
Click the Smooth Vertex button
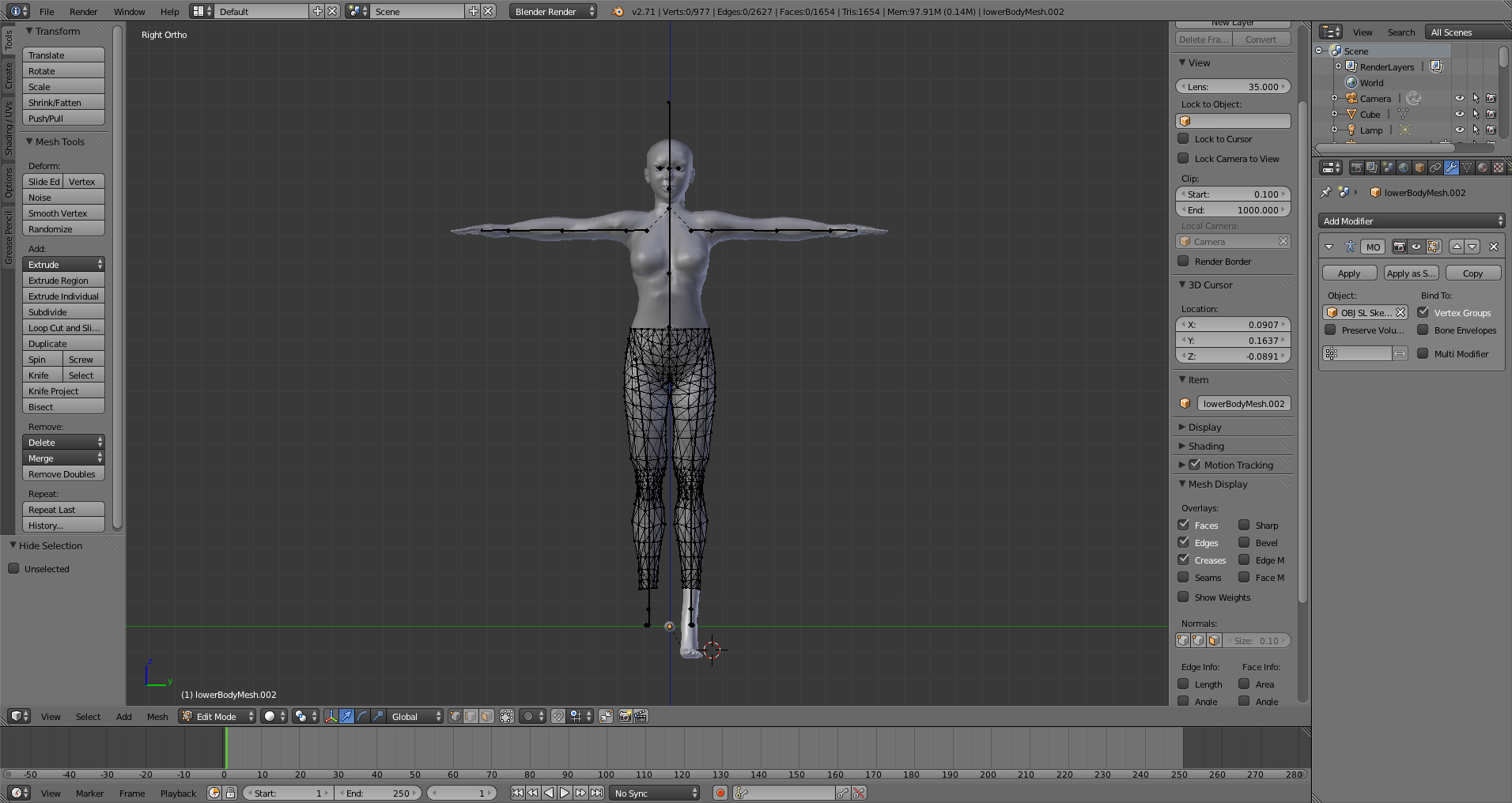click(63, 213)
